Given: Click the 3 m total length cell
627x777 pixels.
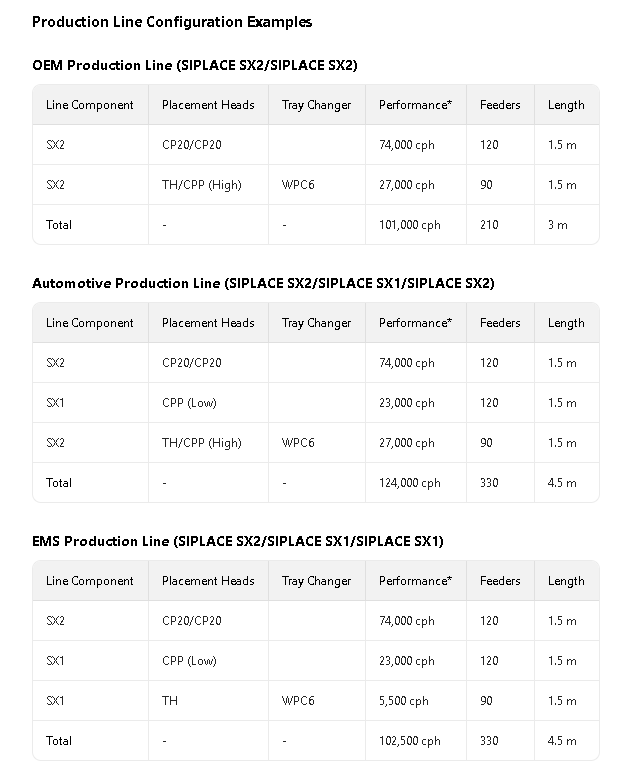Looking at the screenshot, I should (557, 225).
